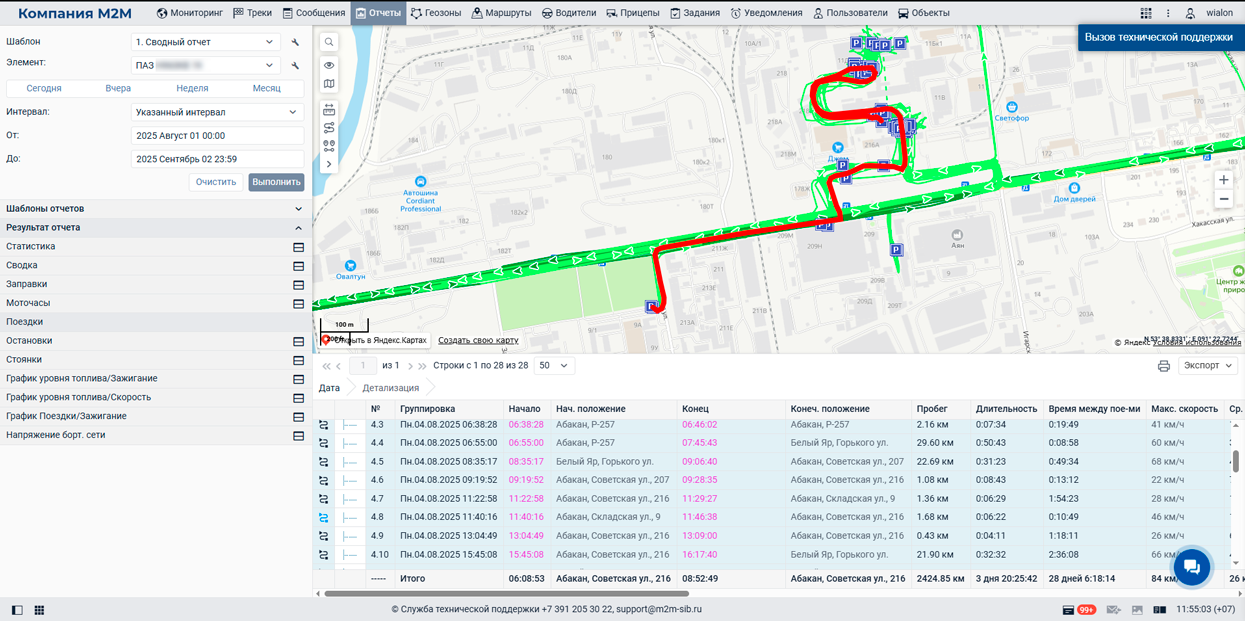Collapse the Шаблоны отчетов section
Image resolution: width=1245 pixels, height=621 pixels.
(298, 209)
